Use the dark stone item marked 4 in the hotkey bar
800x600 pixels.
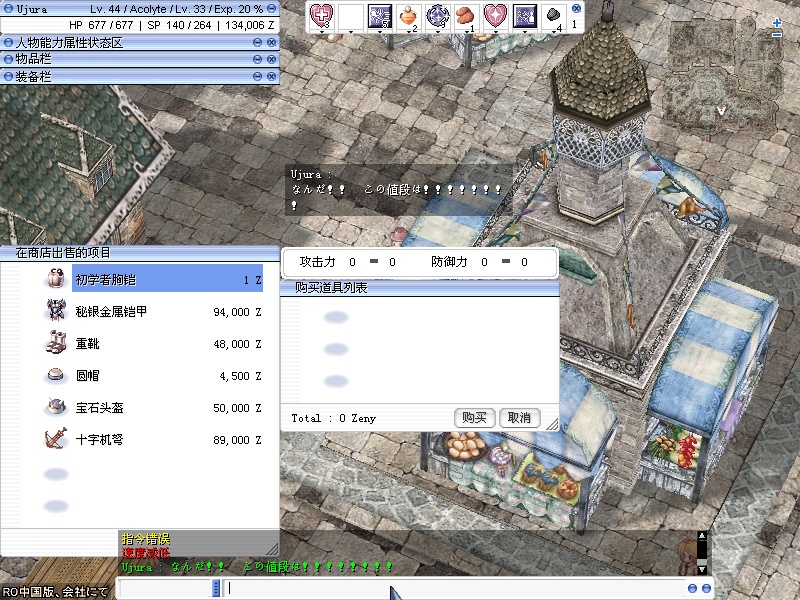coord(554,15)
